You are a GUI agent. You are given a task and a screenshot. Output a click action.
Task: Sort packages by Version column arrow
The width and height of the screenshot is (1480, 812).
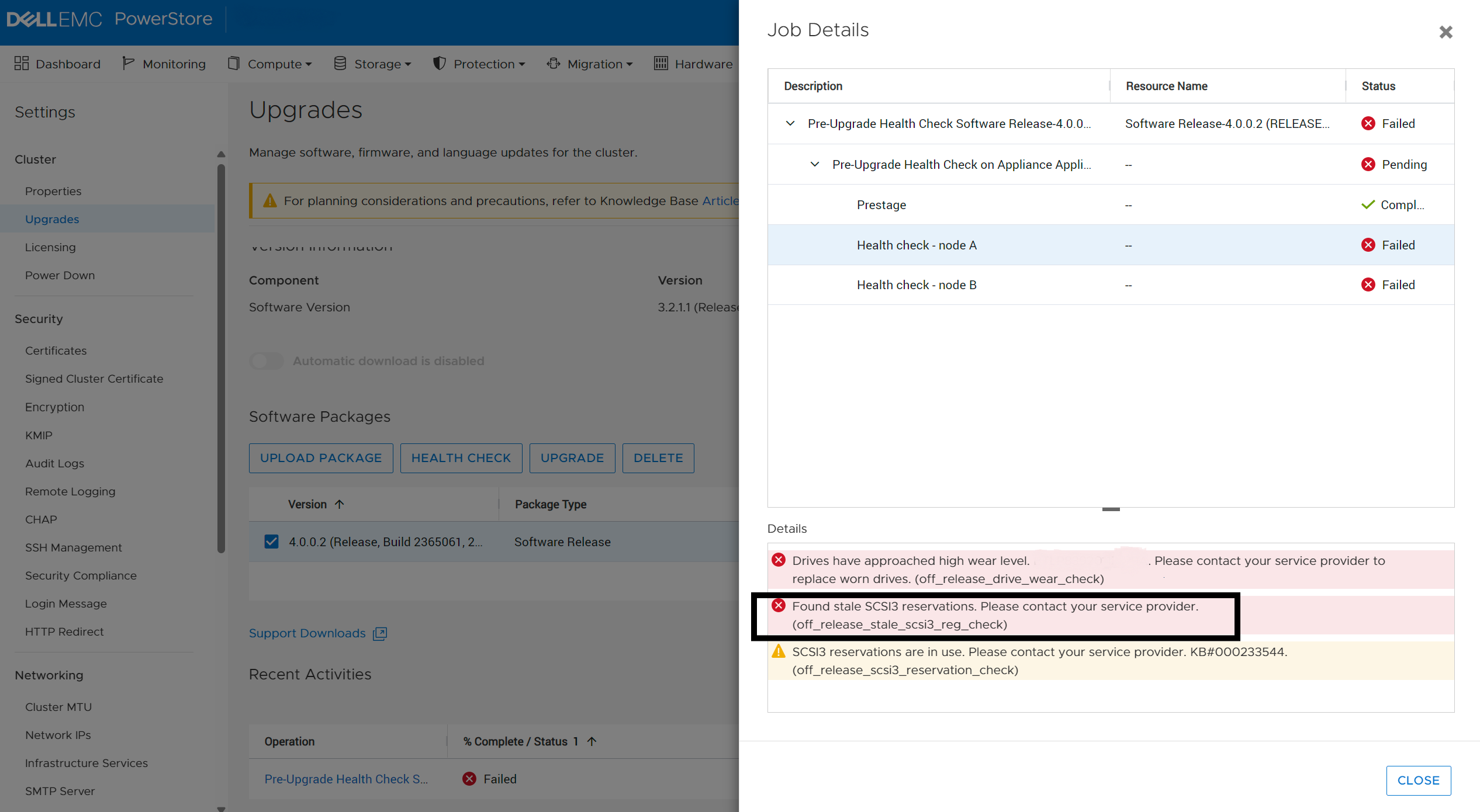[x=340, y=504]
